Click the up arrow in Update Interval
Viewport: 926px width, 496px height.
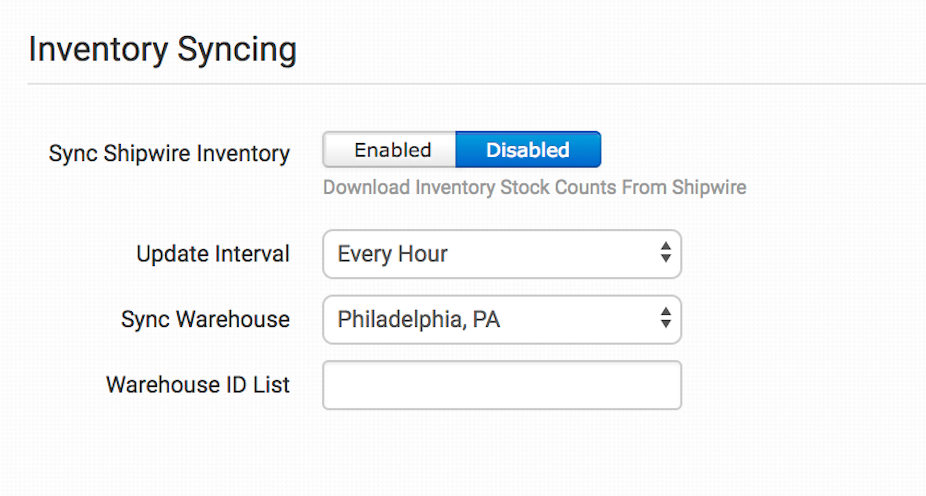tap(665, 247)
